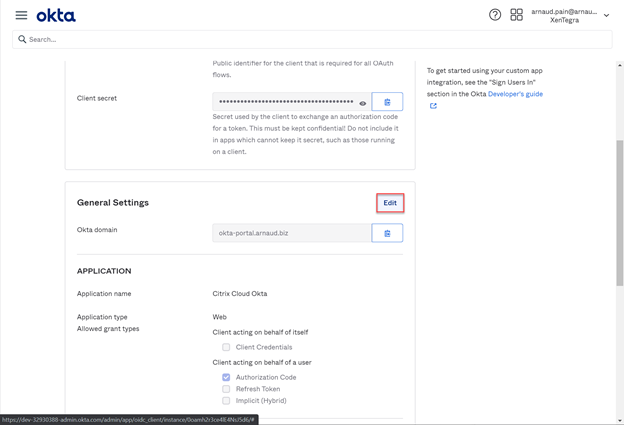Enable the Client Credentials checkbox
The height and width of the screenshot is (425, 624).
[x=226, y=347]
